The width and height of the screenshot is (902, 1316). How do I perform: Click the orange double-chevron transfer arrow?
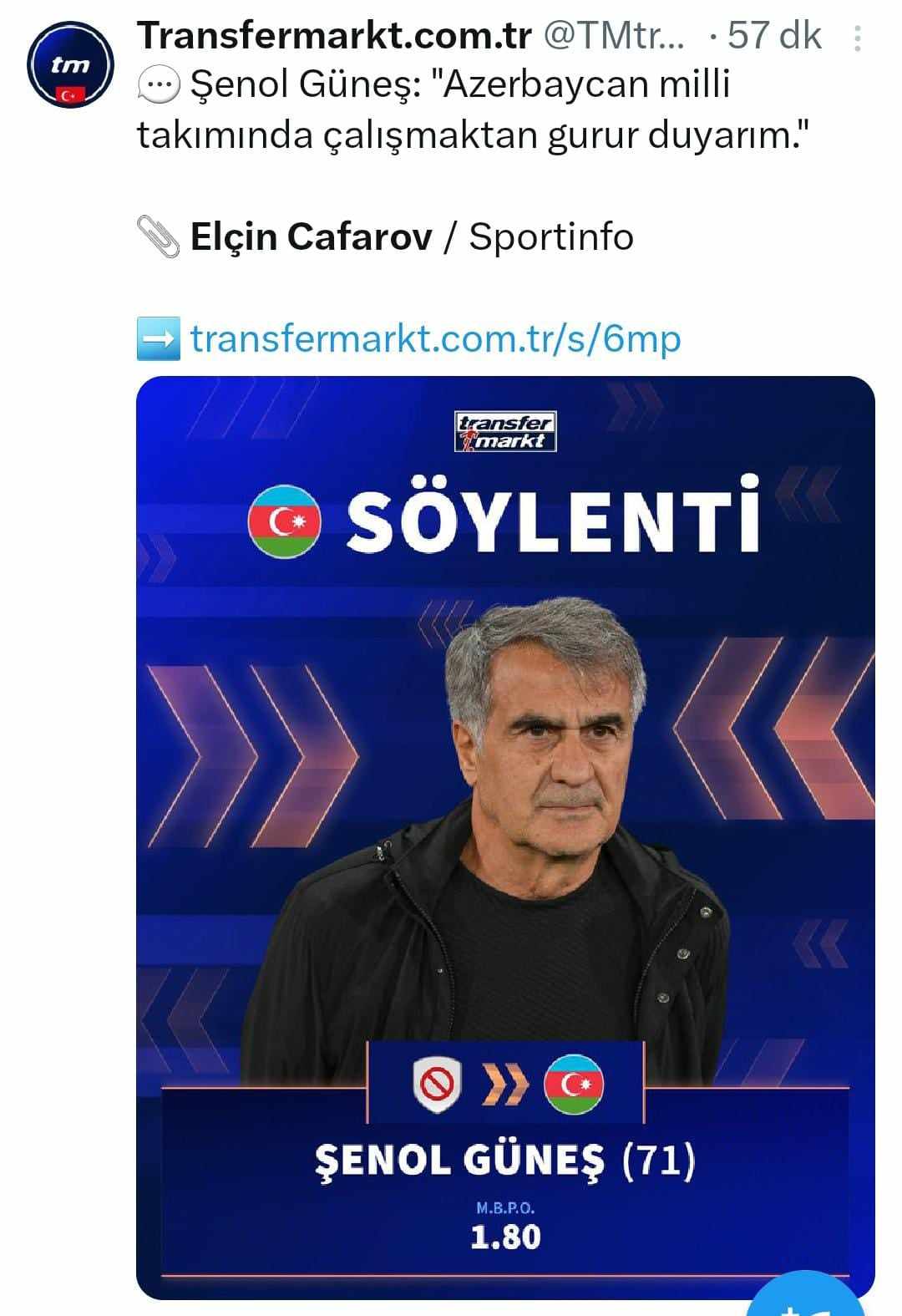pos(506,1085)
